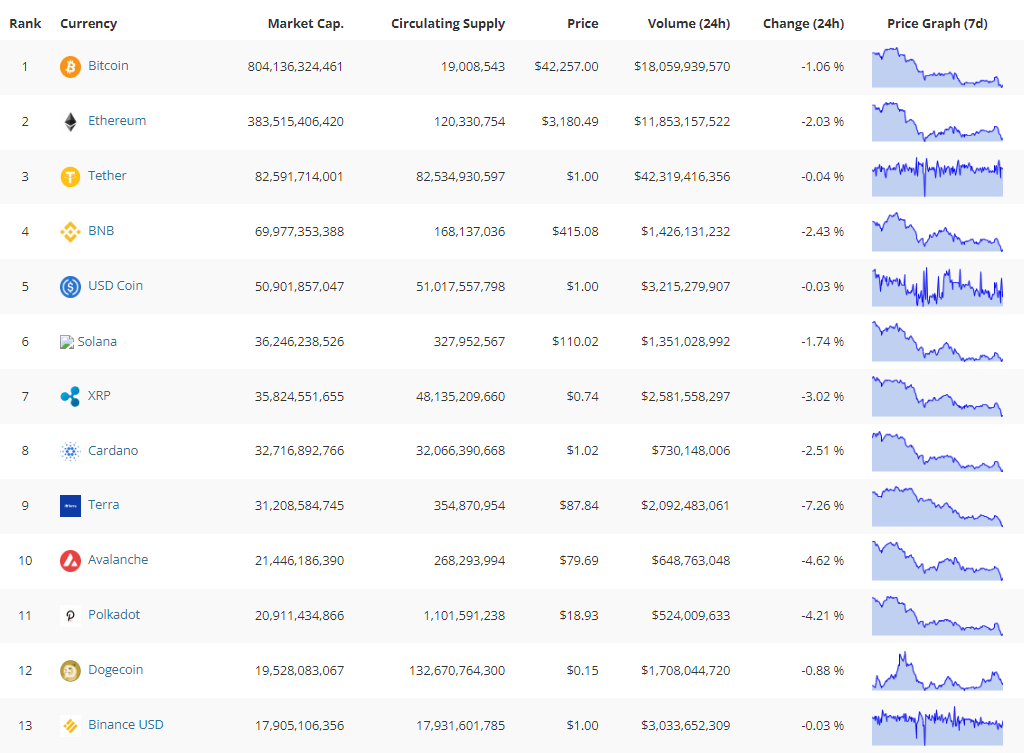
Task: View the Tether 7-day price graph
Action: tap(937, 177)
